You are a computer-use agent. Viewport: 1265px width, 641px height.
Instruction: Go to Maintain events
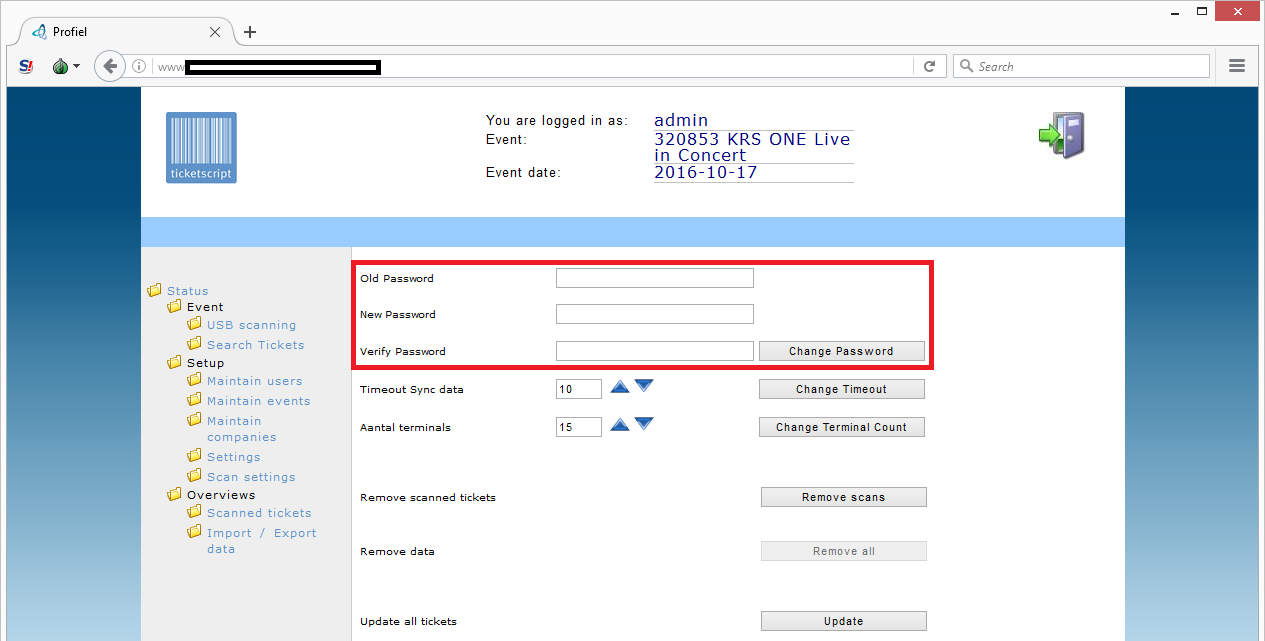coord(259,401)
